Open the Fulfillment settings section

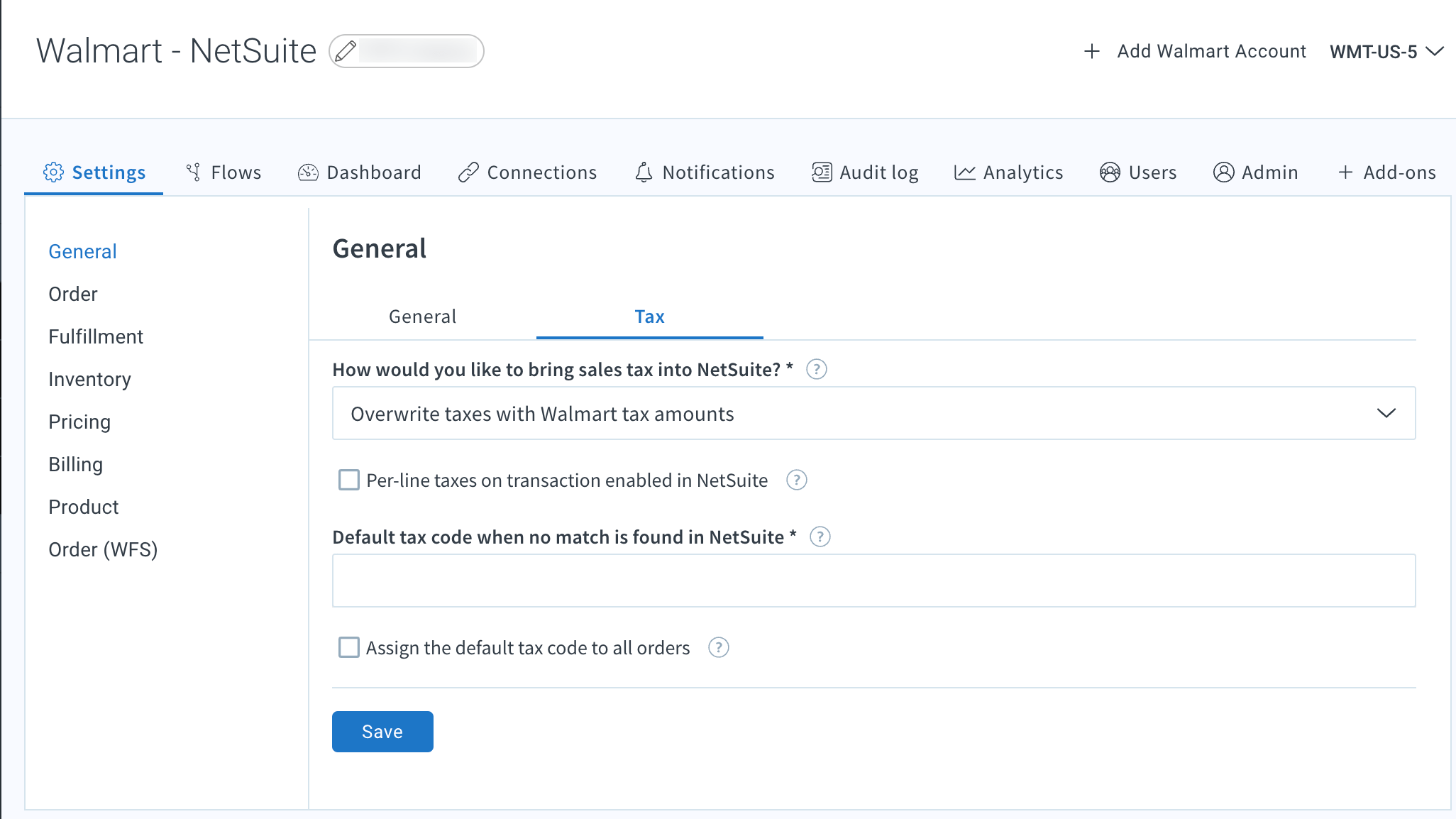pyautogui.click(x=96, y=336)
